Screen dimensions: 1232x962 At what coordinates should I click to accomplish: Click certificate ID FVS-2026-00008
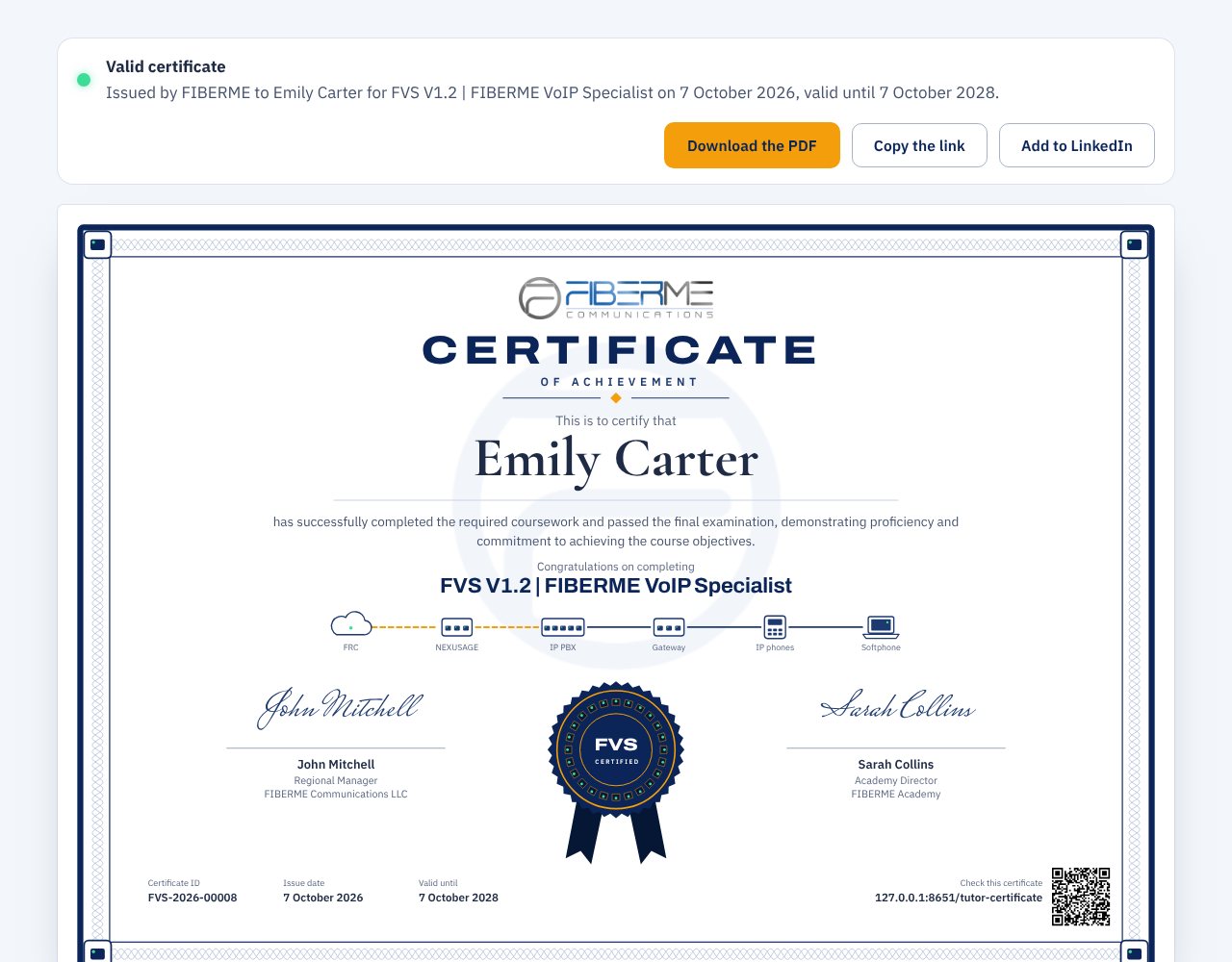point(192,898)
